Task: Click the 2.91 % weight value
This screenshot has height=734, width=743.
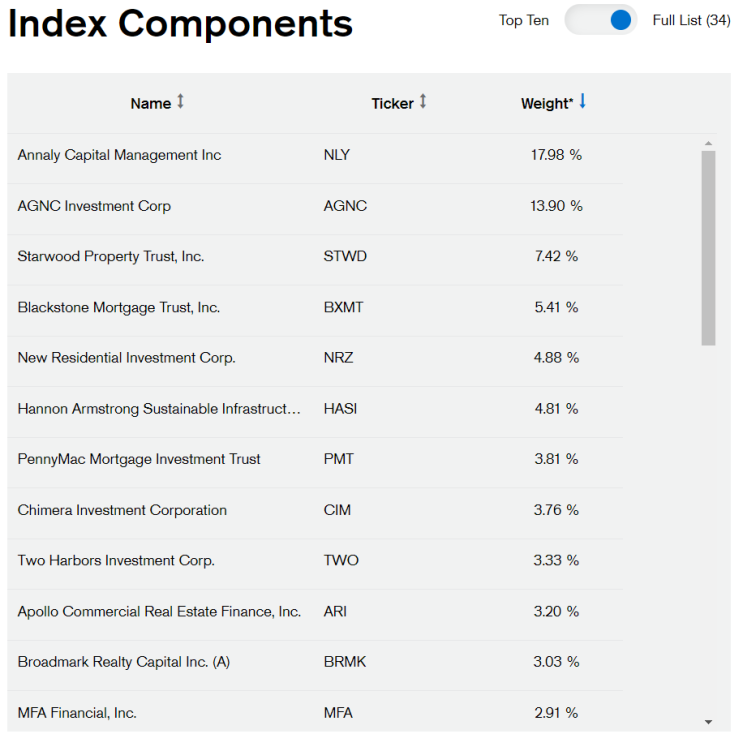Action: click(x=556, y=713)
